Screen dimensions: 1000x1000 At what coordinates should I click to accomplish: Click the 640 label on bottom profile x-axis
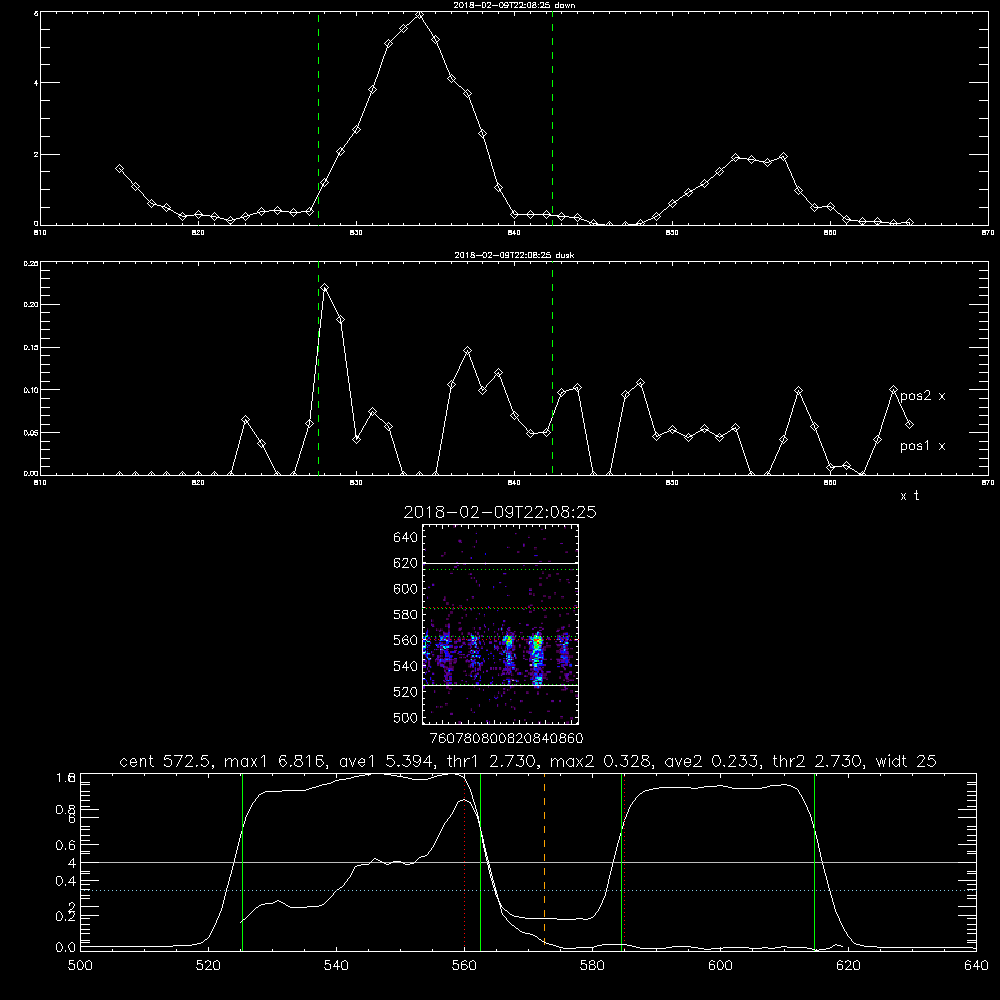pyautogui.click(x=976, y=966)
